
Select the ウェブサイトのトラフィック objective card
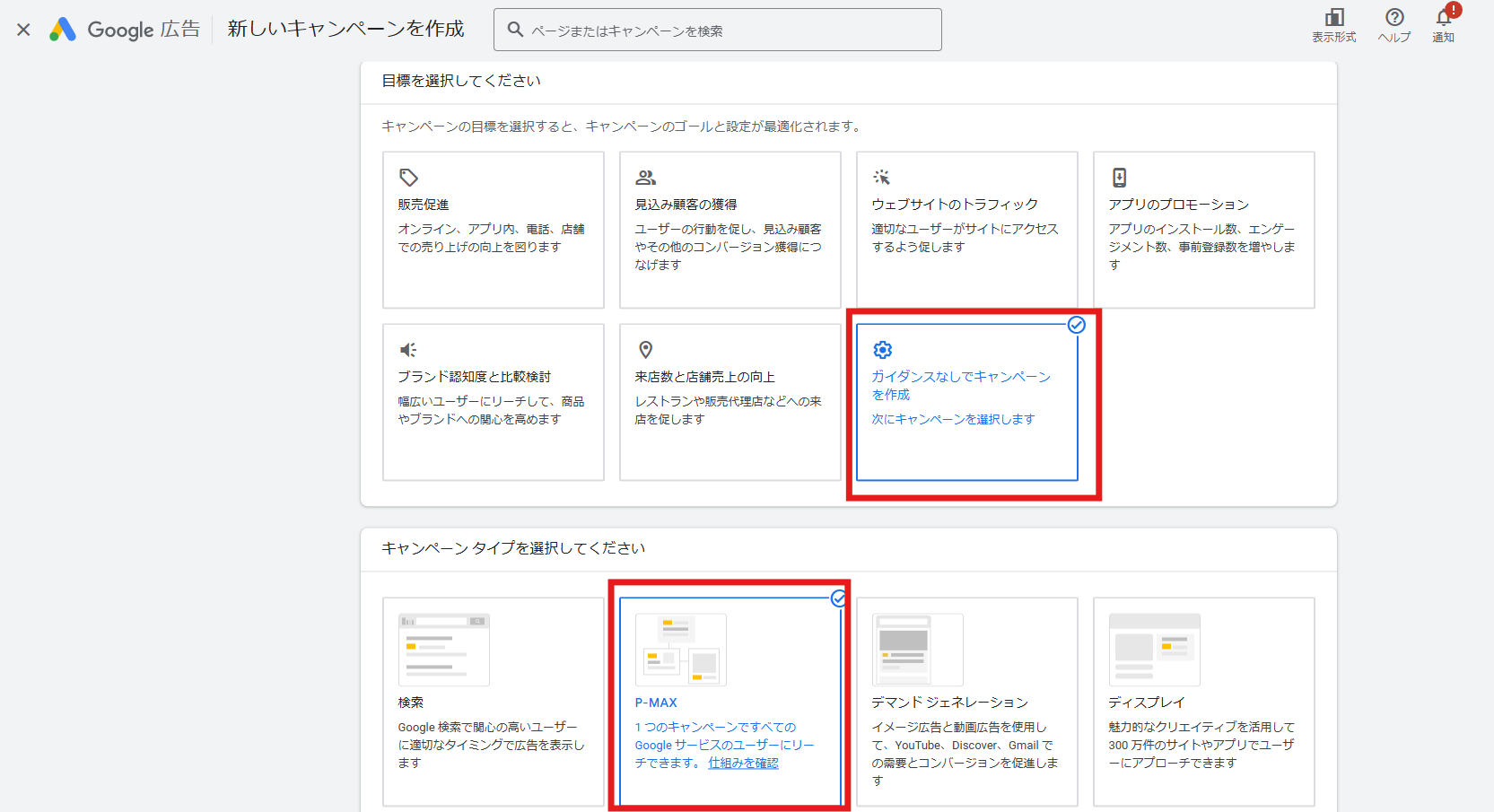pyautogui.click(x=966, y=229)
